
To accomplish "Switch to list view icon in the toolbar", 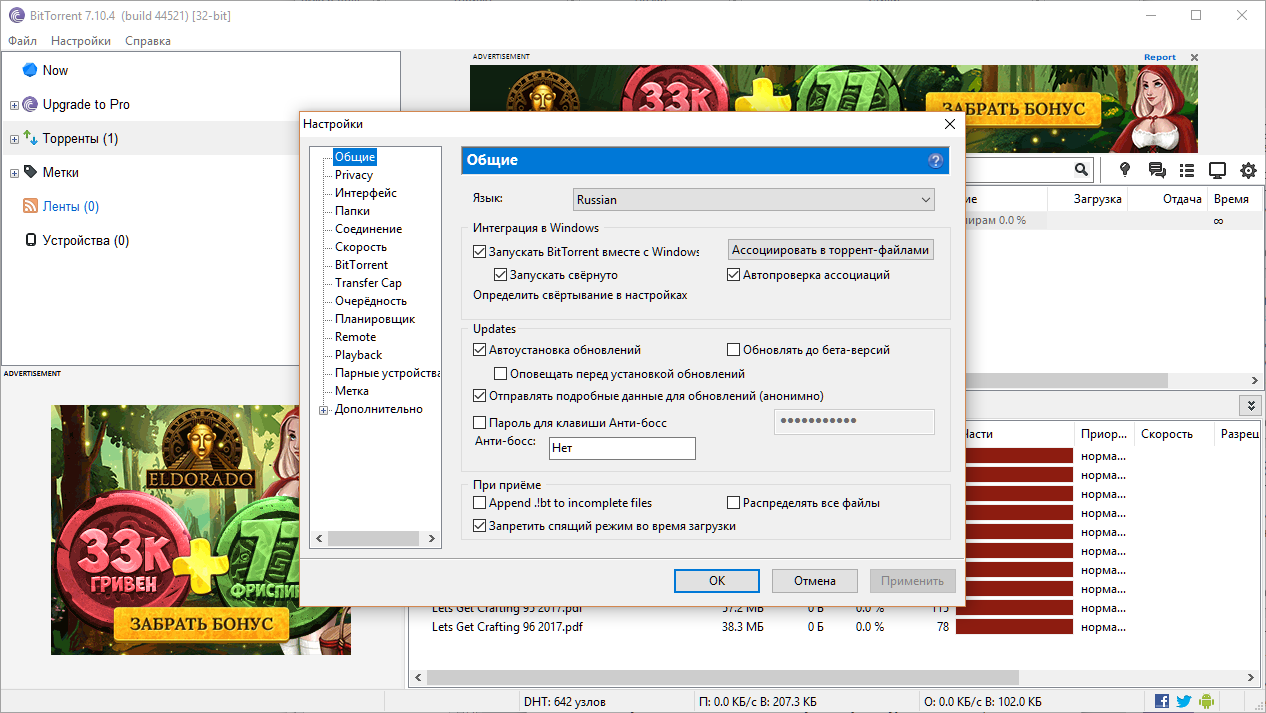I will tap(1187, 170).
